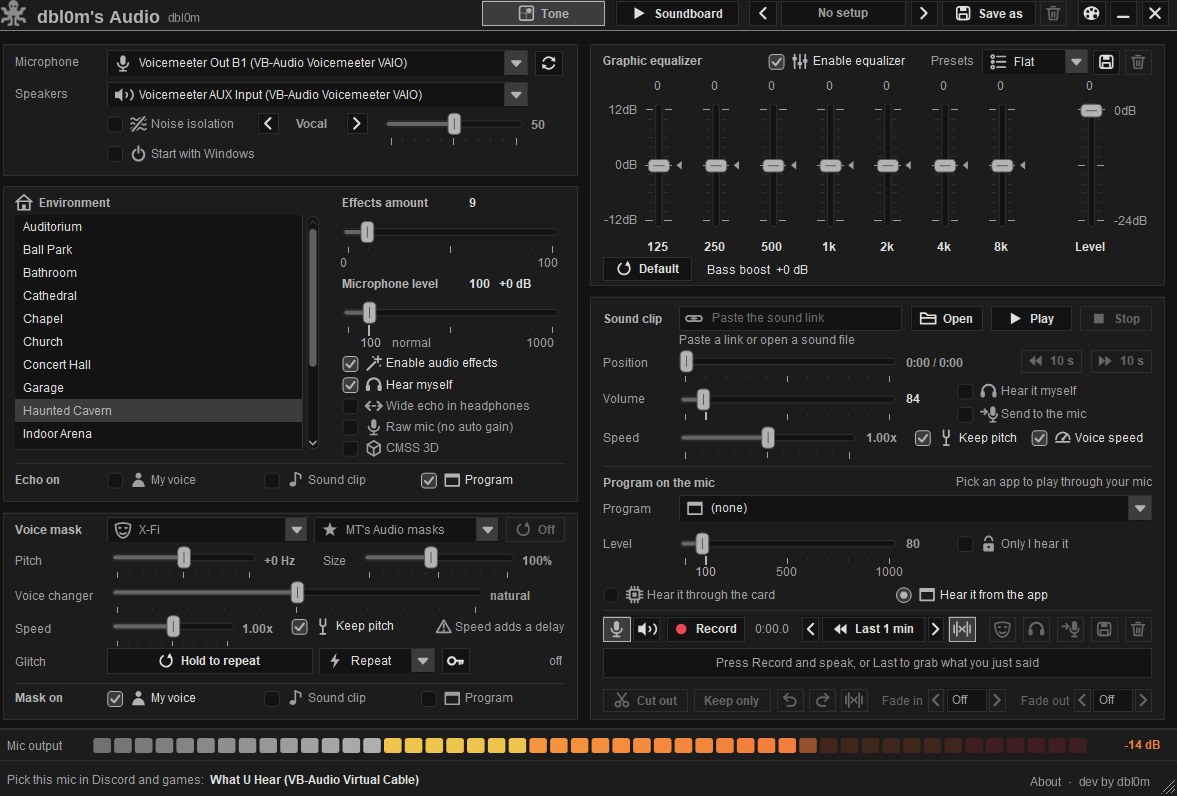Save the current equalizer preset

coord(1106,62)
